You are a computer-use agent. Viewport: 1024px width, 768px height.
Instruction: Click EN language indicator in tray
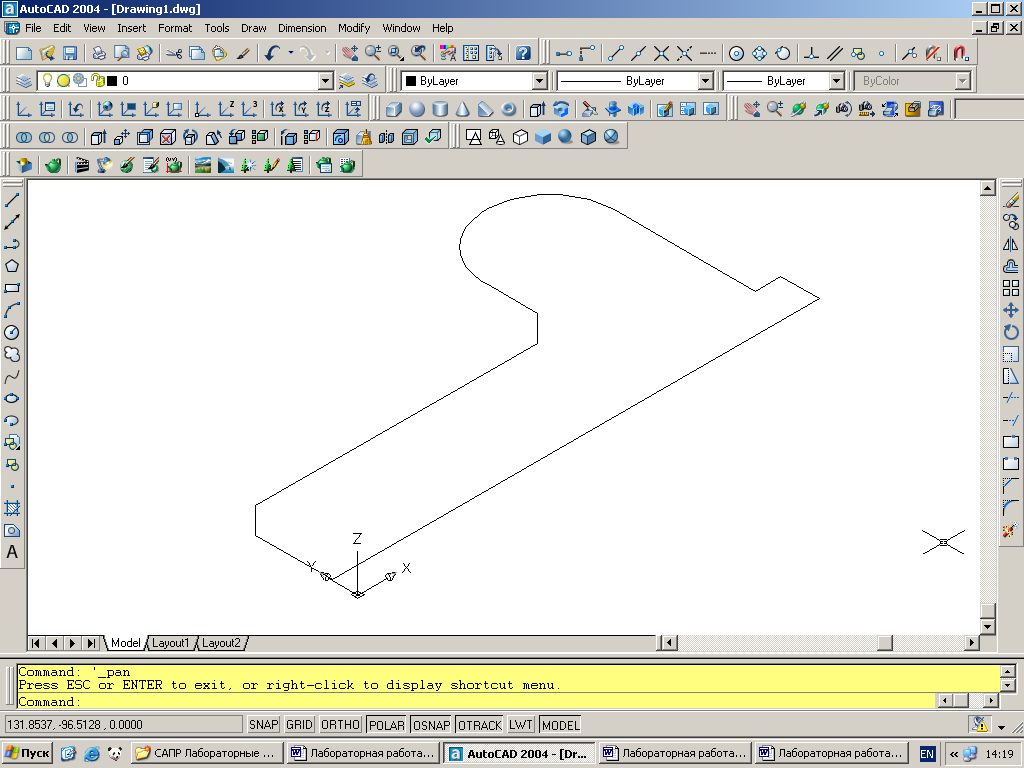coord(927,754)
